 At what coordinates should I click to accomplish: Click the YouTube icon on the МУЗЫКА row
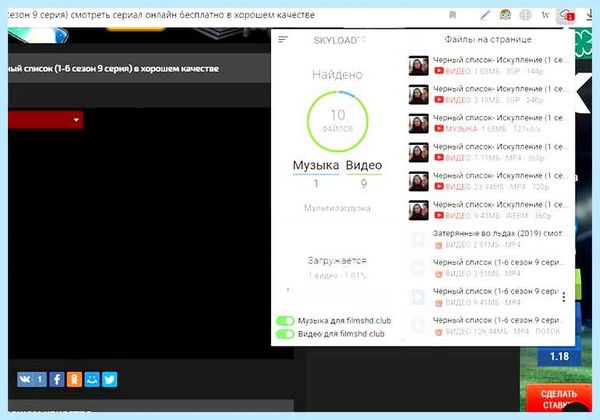tap(439, 129)
